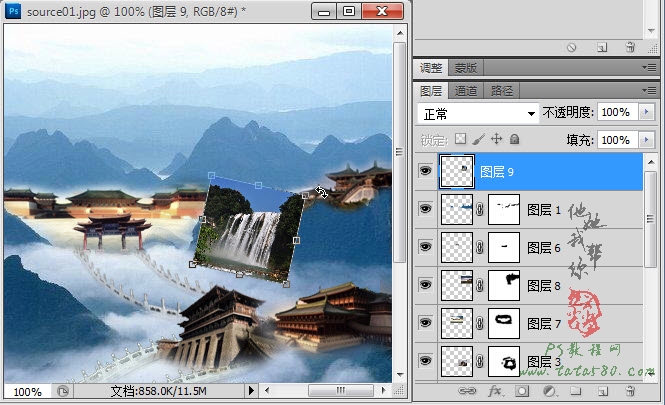Click the mask link chain icon on 图层 7

pos(480,324)
